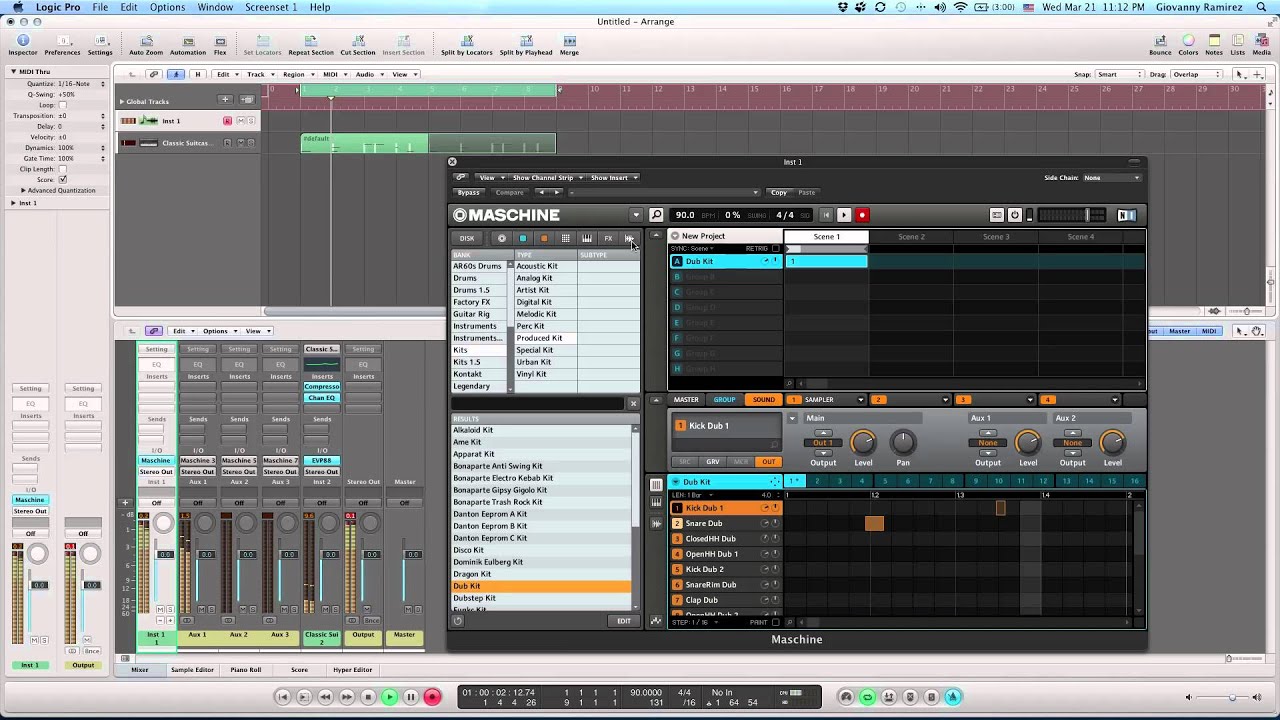Start playback with Maschine's play button
Screen dimensions: 1280x720
coord(844,215)
